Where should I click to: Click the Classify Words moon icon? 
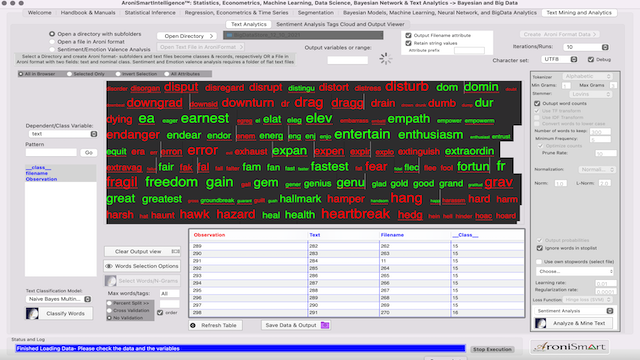(32, 313)
